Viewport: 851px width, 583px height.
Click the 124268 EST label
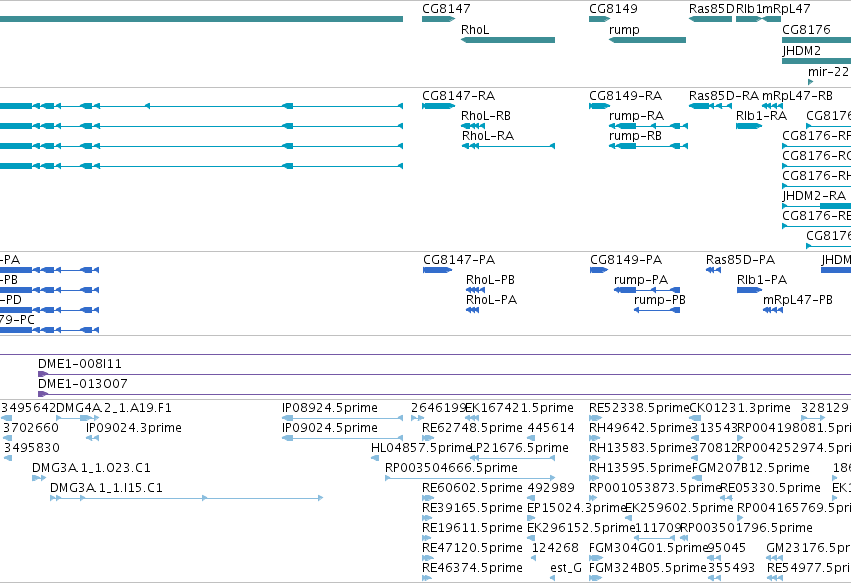[555, 548]
